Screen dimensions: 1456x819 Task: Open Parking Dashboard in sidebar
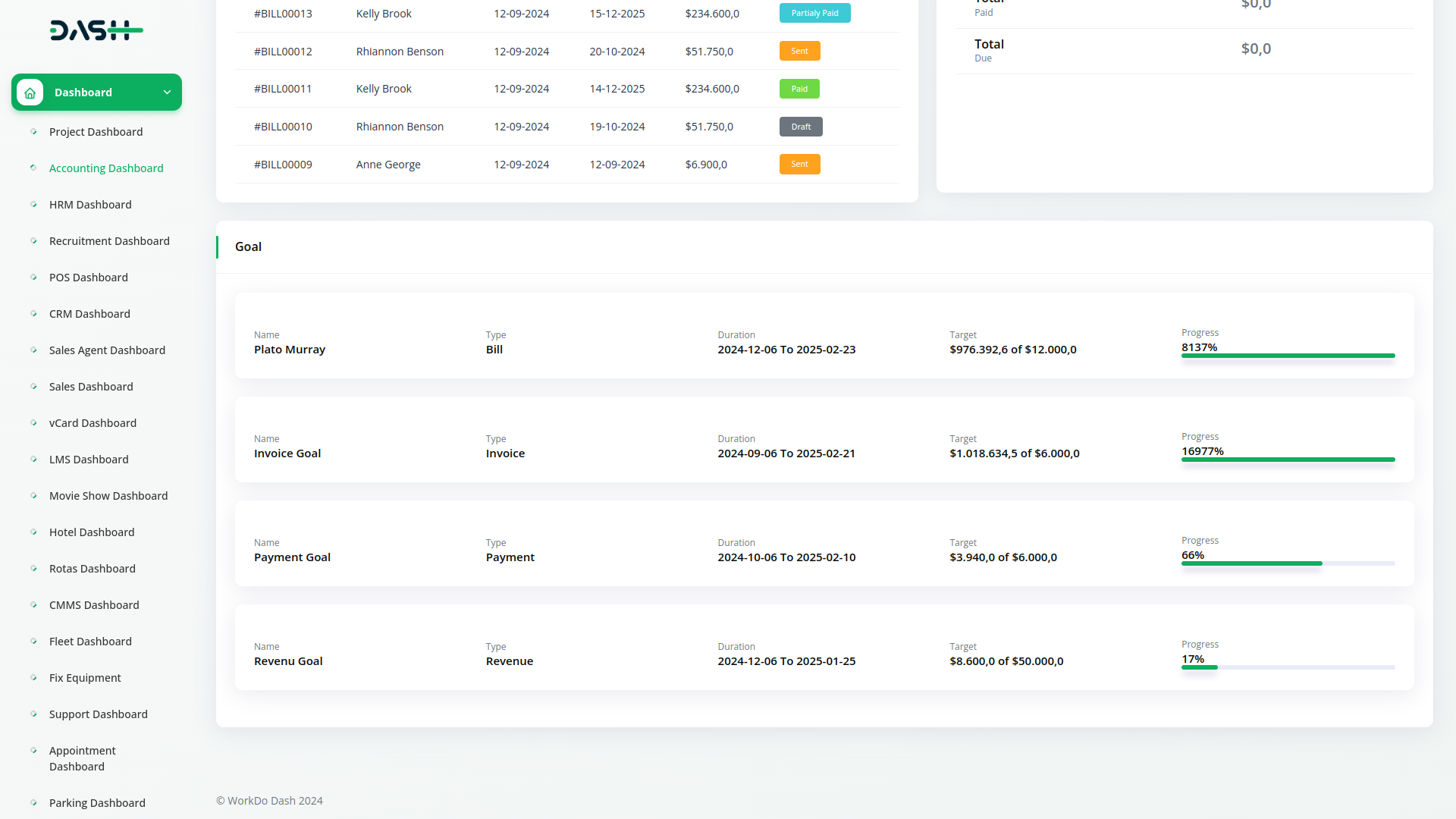click(97, 803)
